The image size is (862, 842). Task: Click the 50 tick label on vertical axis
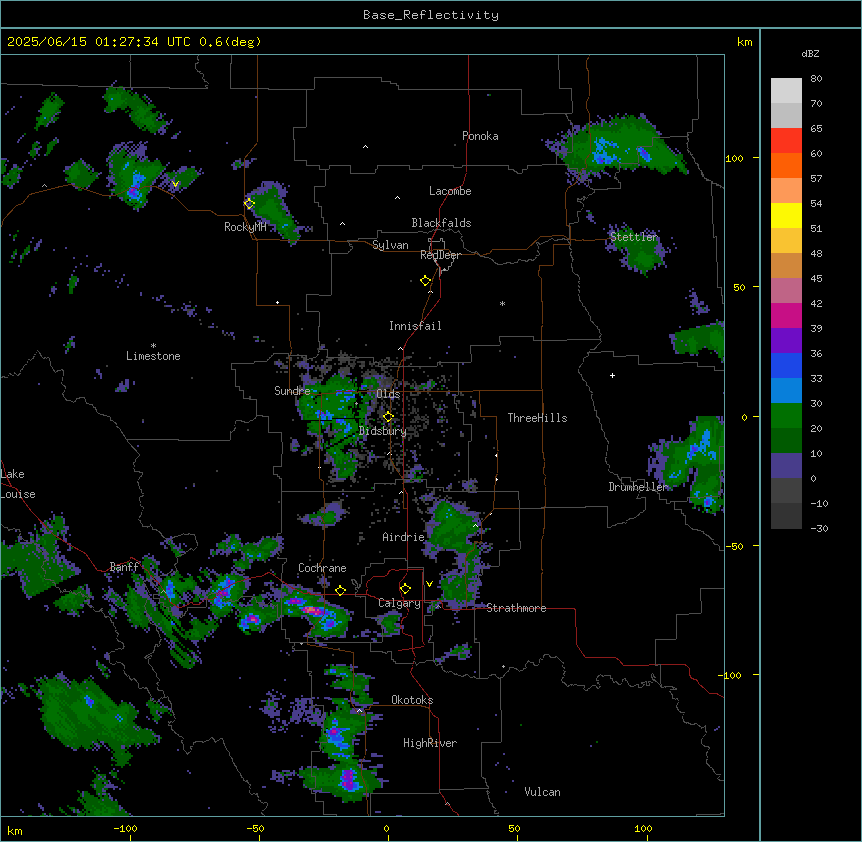739,287
